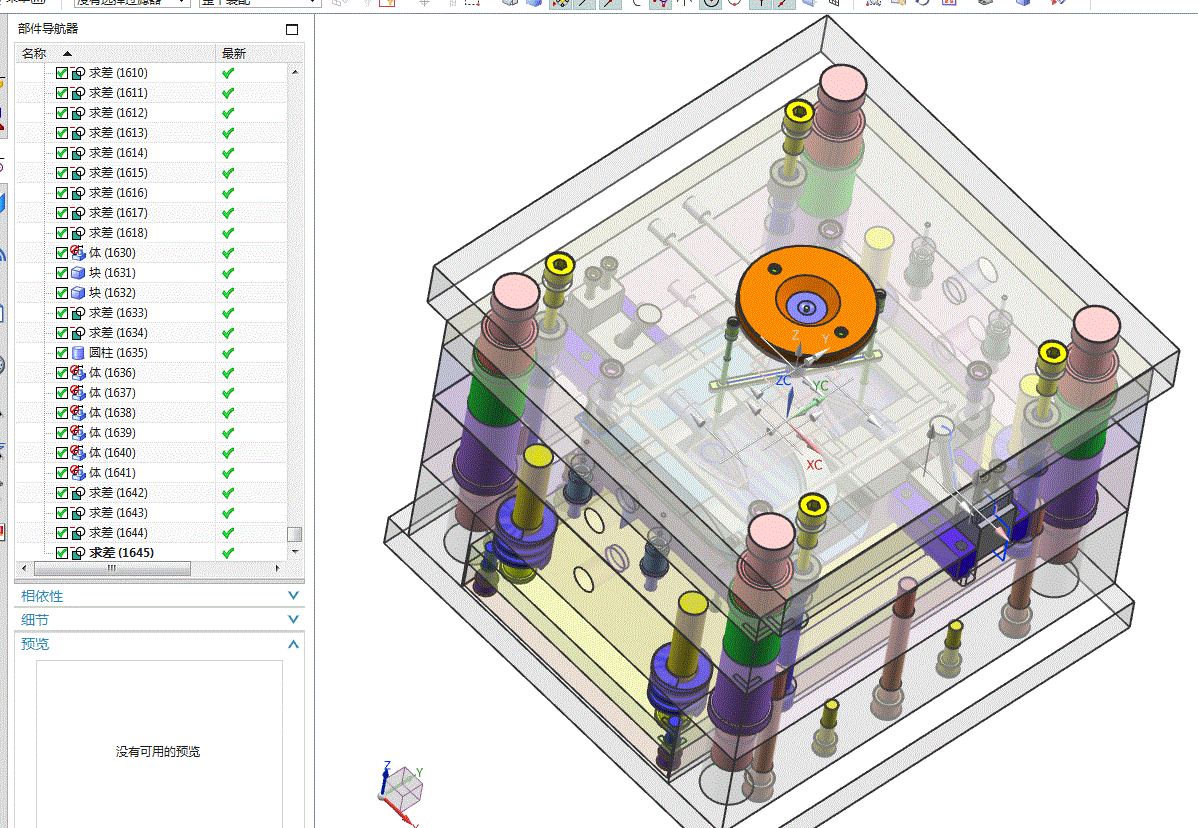This screenshot has width=1198, height=828.
Task: Toggle the checkbox of 块 (1632)
Action: click(62, 293)
